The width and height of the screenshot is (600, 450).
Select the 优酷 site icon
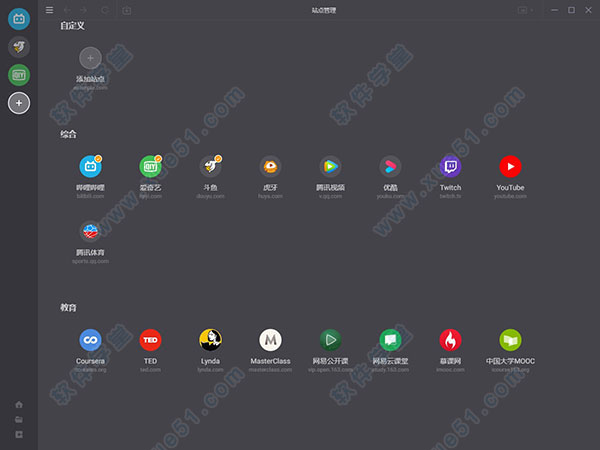coord(390,166)
